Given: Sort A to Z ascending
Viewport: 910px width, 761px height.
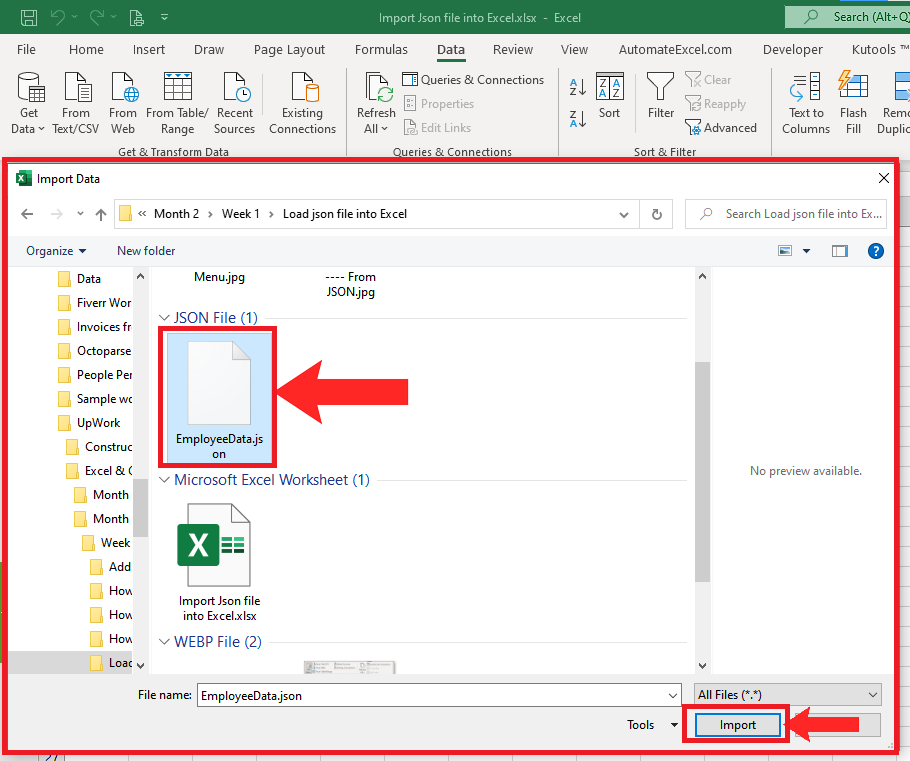Looking at the screenshot, I should point(577,87).
